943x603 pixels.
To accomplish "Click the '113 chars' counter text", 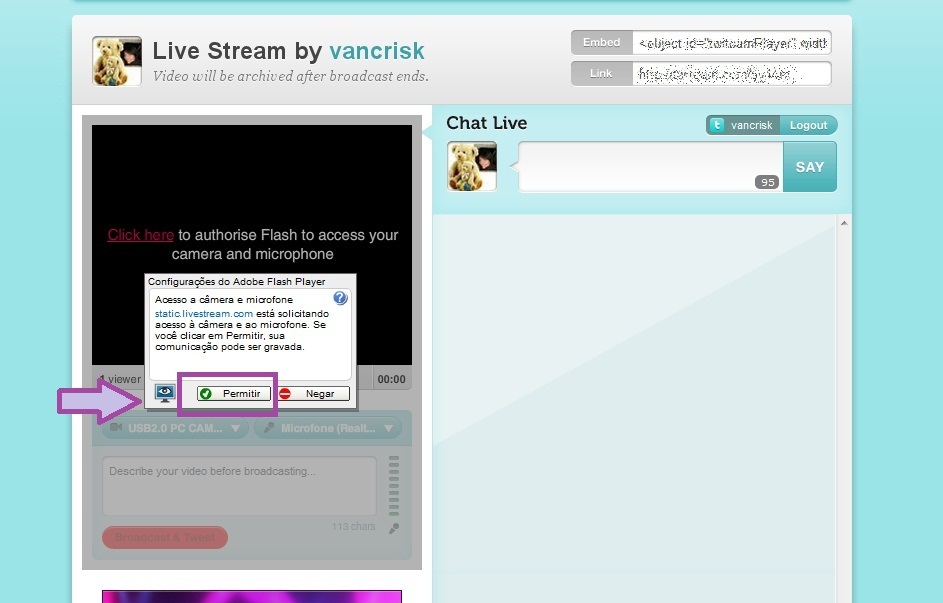I will pyautogui.click(x=353, y=527).
